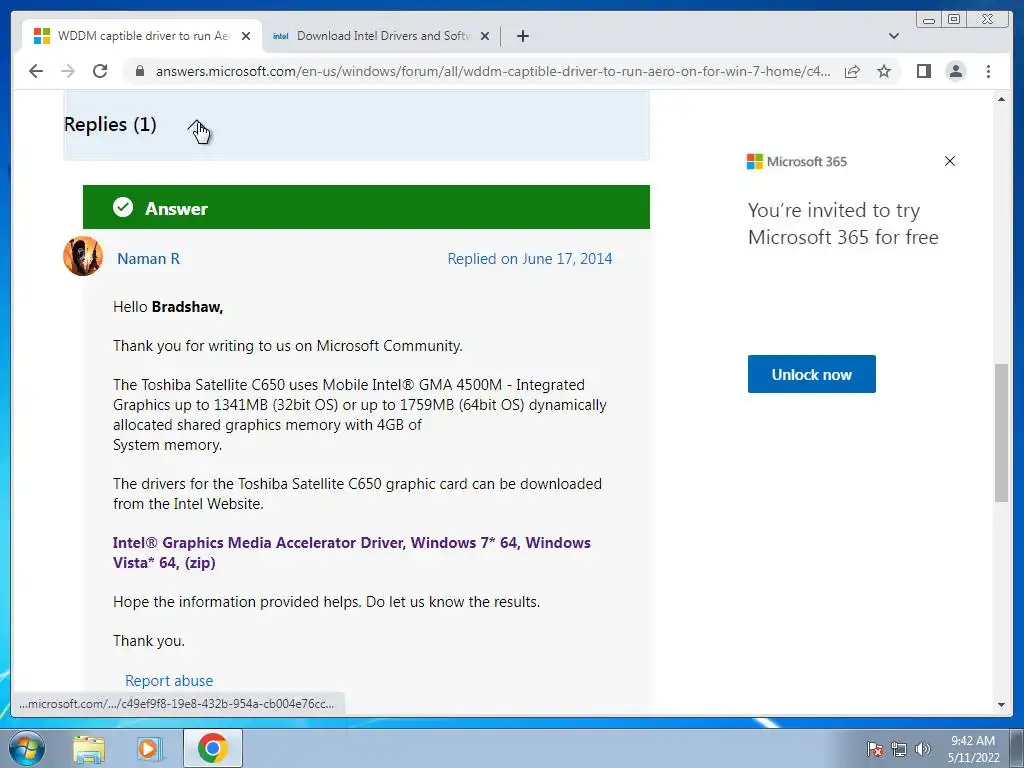The width and height of the screenshot is (1024, 768).
Task: Open the volume speaker icon
Action: pyautogui.click(x=923, y=749)
